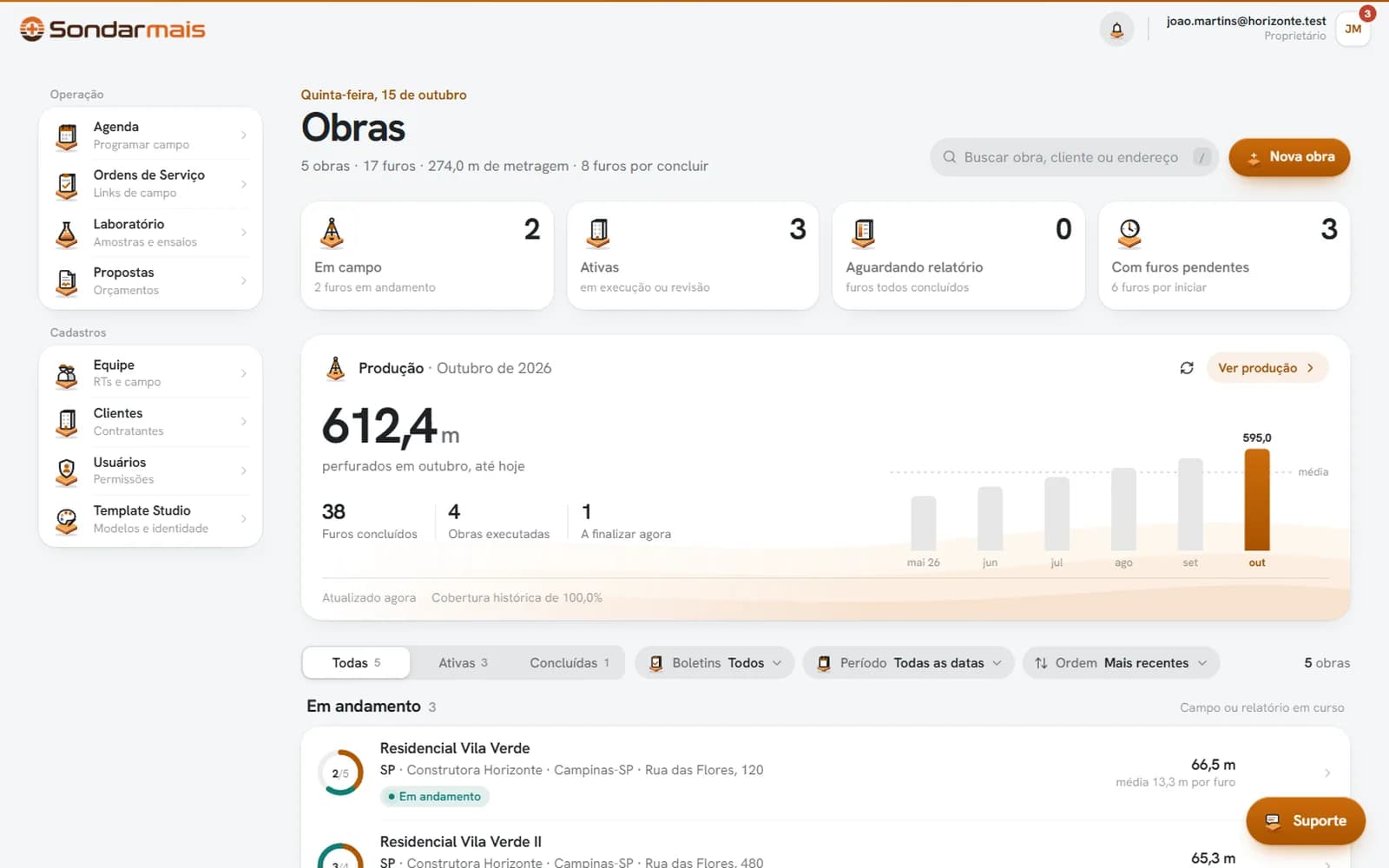Open the Ver produção link
1389x868 pixels.
pyautogui.click(x=1267, y=368)
